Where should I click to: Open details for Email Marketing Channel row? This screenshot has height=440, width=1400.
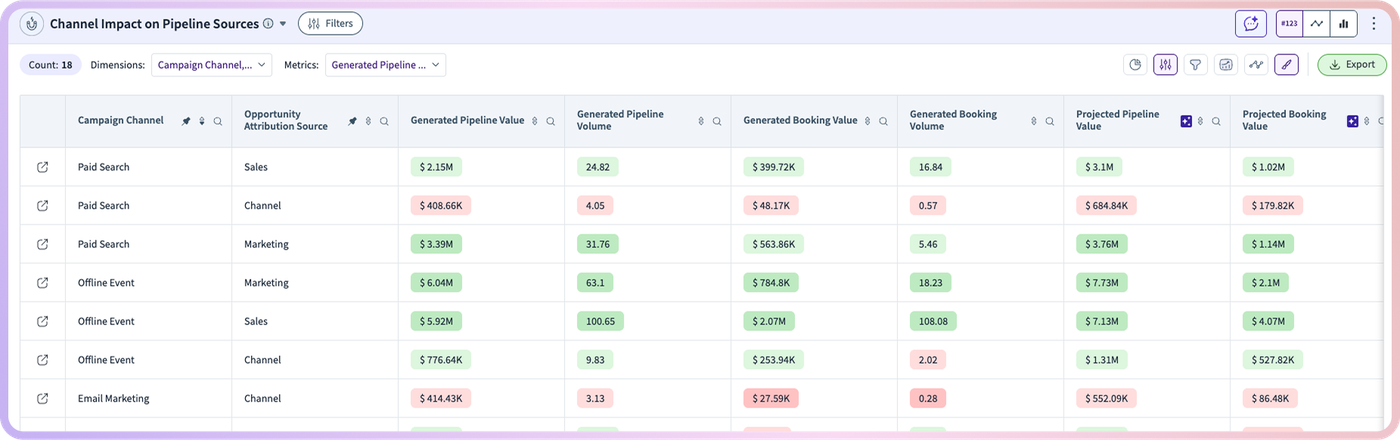tap(42, 398)
